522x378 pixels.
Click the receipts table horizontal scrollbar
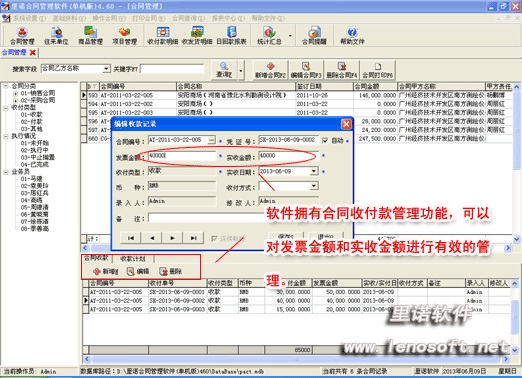[x=297, y=359]
